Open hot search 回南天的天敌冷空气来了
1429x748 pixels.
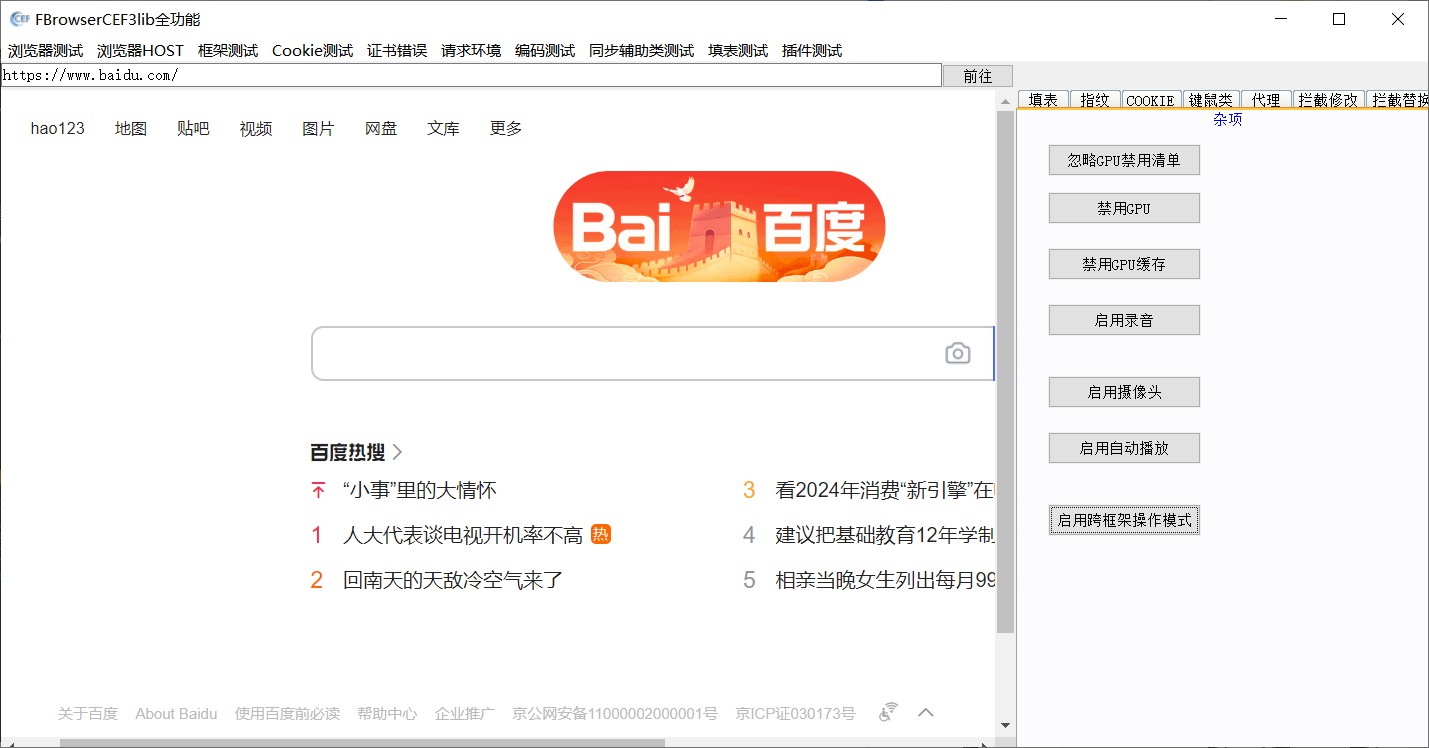click(x=453, y=580)
